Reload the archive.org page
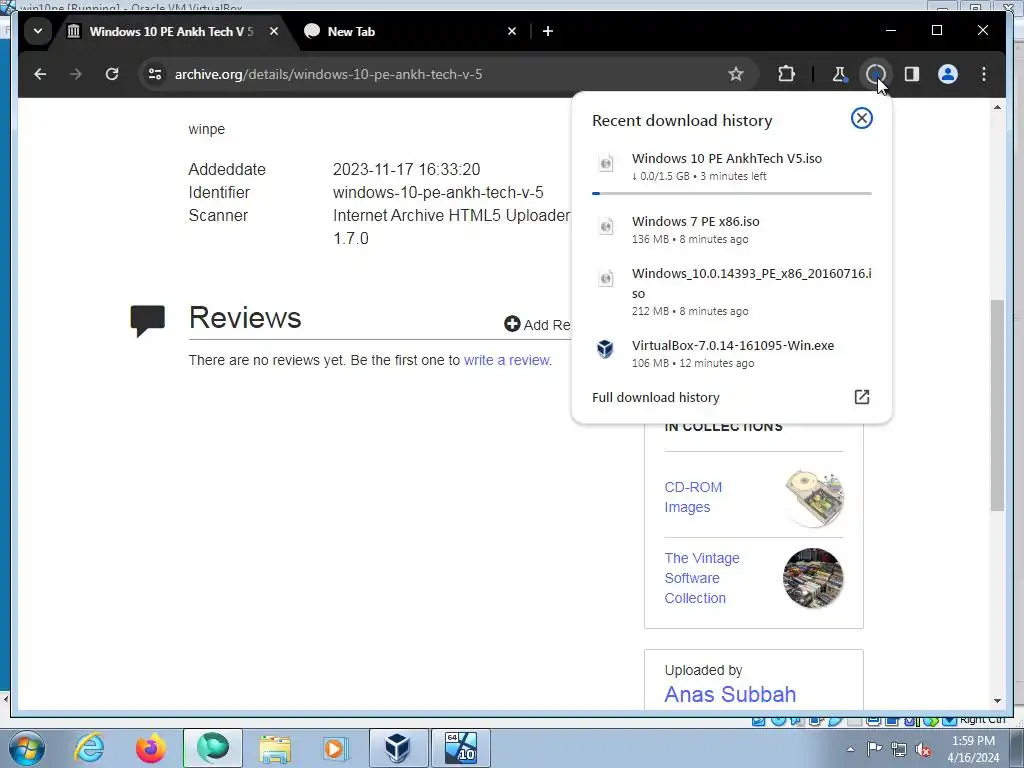Viewport: 1024px width, 768px height. pyautogui.click(x=112, y=74)
